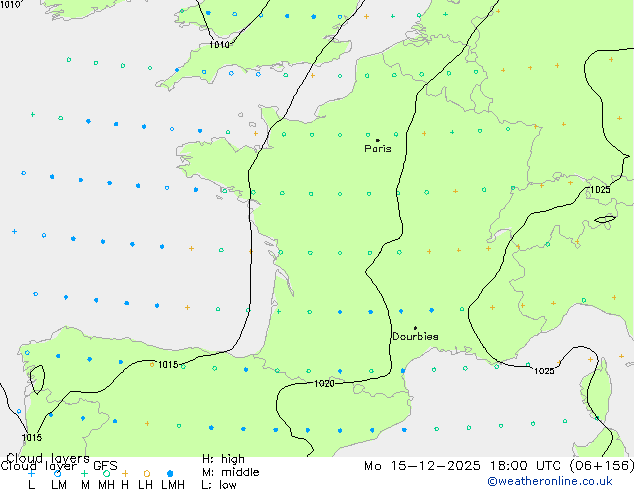Click the blue plus L legend symbol

[x=32, y=473]
